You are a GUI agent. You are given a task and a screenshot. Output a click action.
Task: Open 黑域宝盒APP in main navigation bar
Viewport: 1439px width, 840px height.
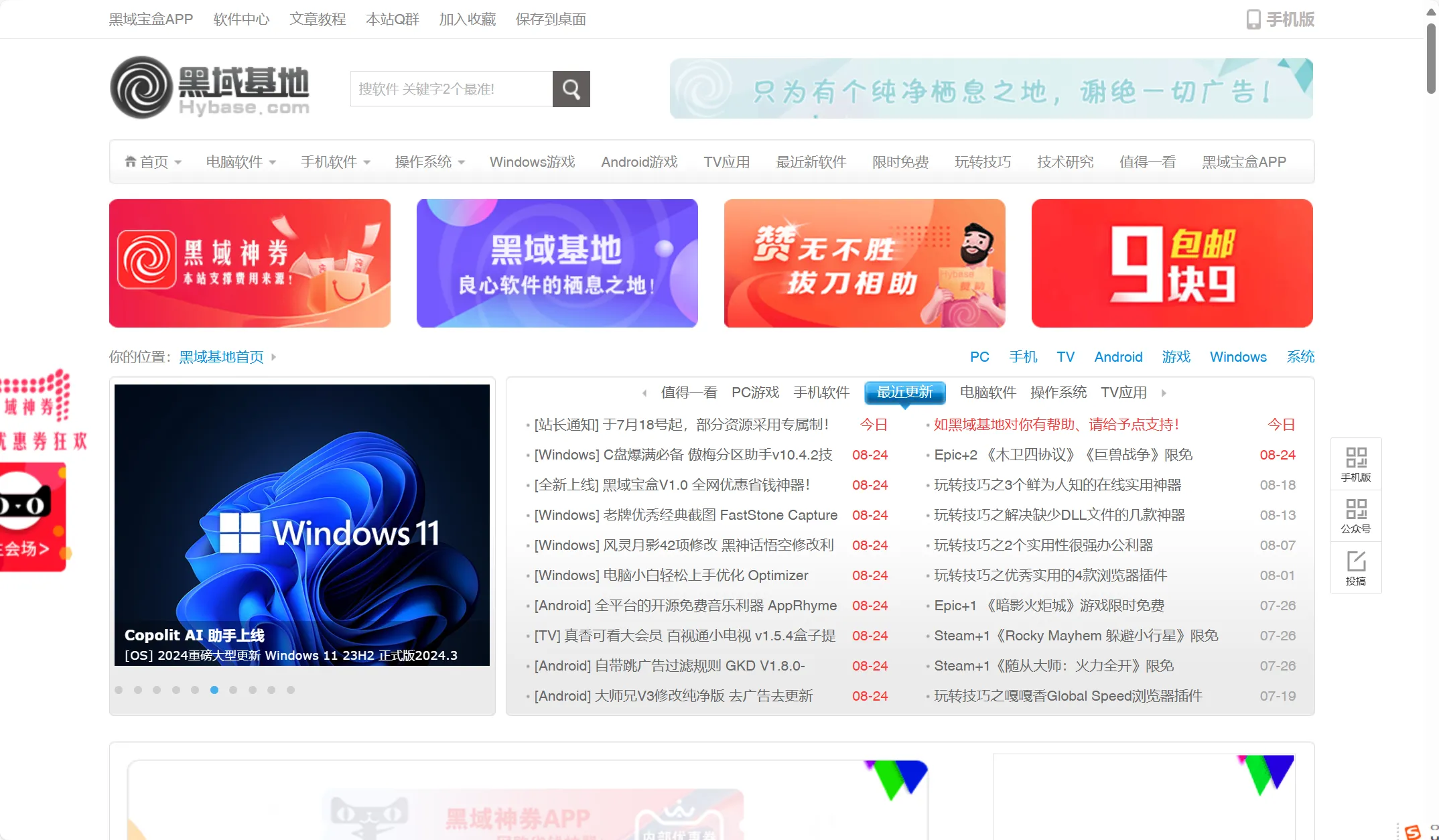1244,162
